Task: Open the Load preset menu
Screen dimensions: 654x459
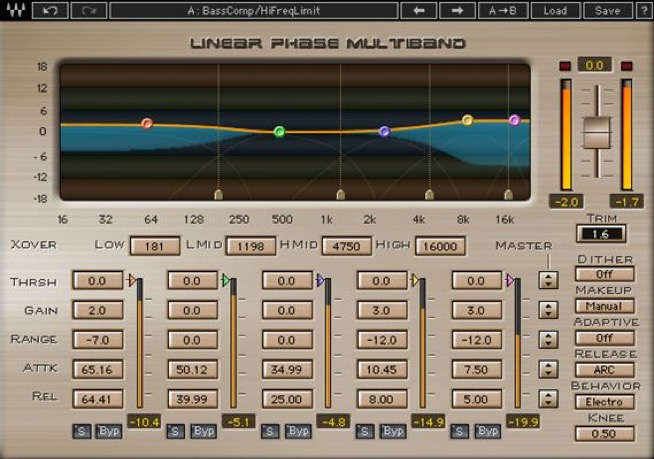Action: pos(555,11)
